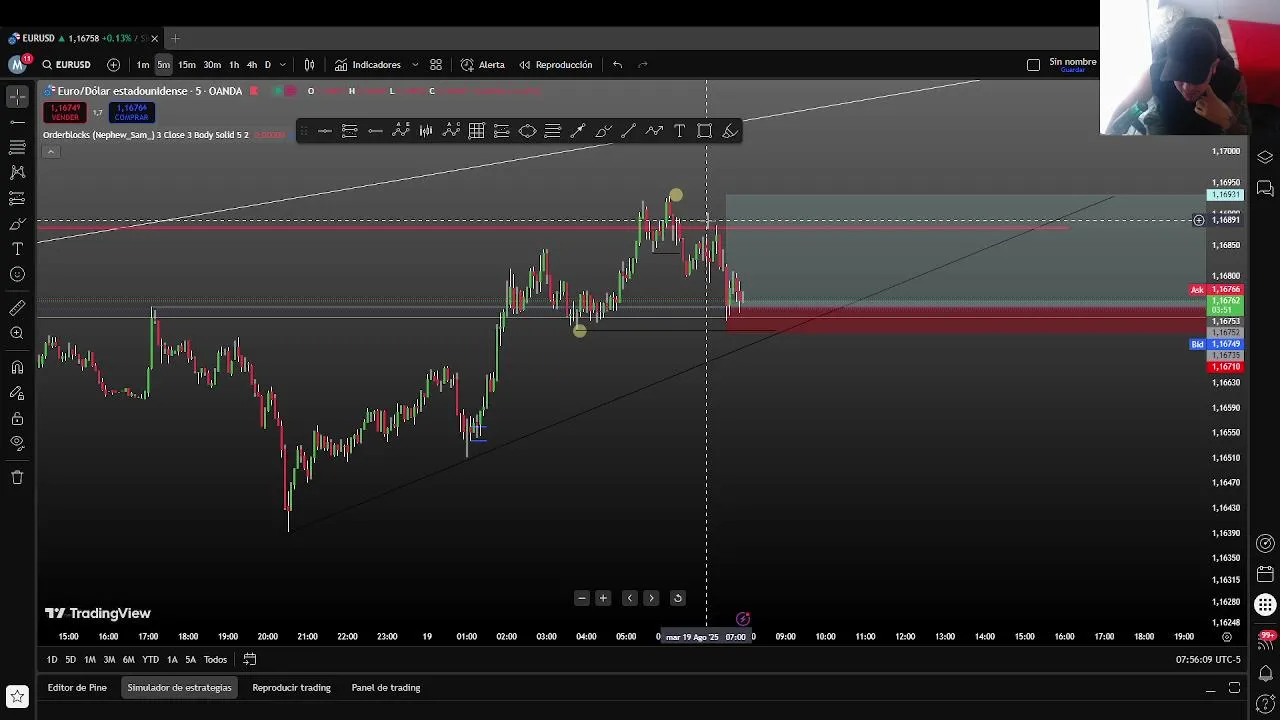This screenshot has height=720, width=1280.
Task: Select the arrow tool in favorites toolbar
Action: (578, 131)
